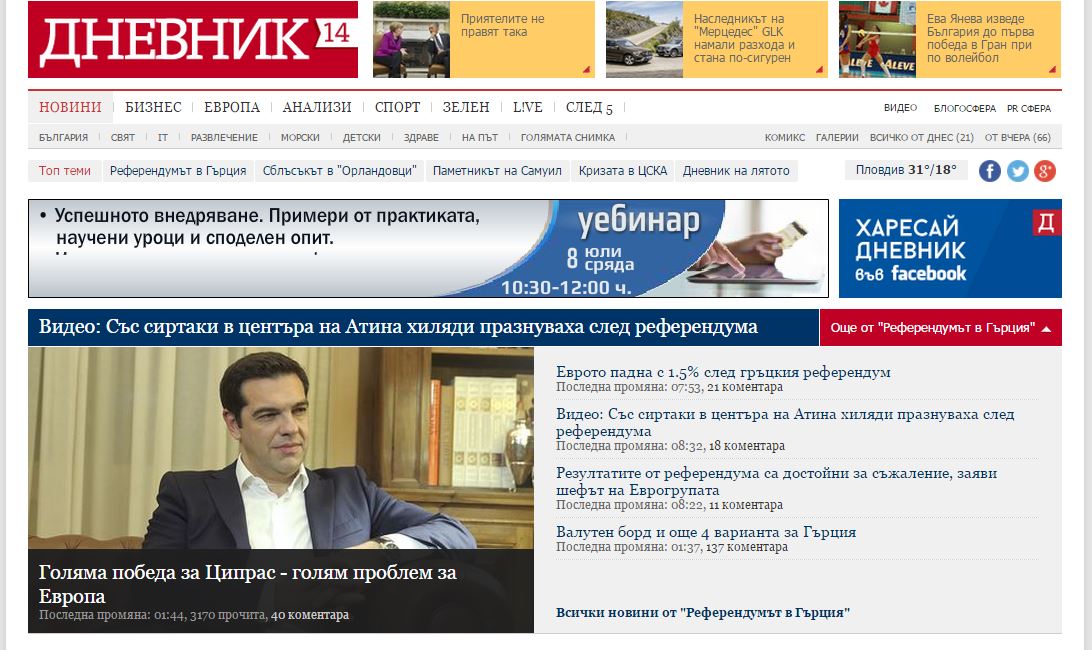Open the Twitter bird icon
Image resolution: width=1092 pixels, height=650 pixels.
tap(1017, 171)
